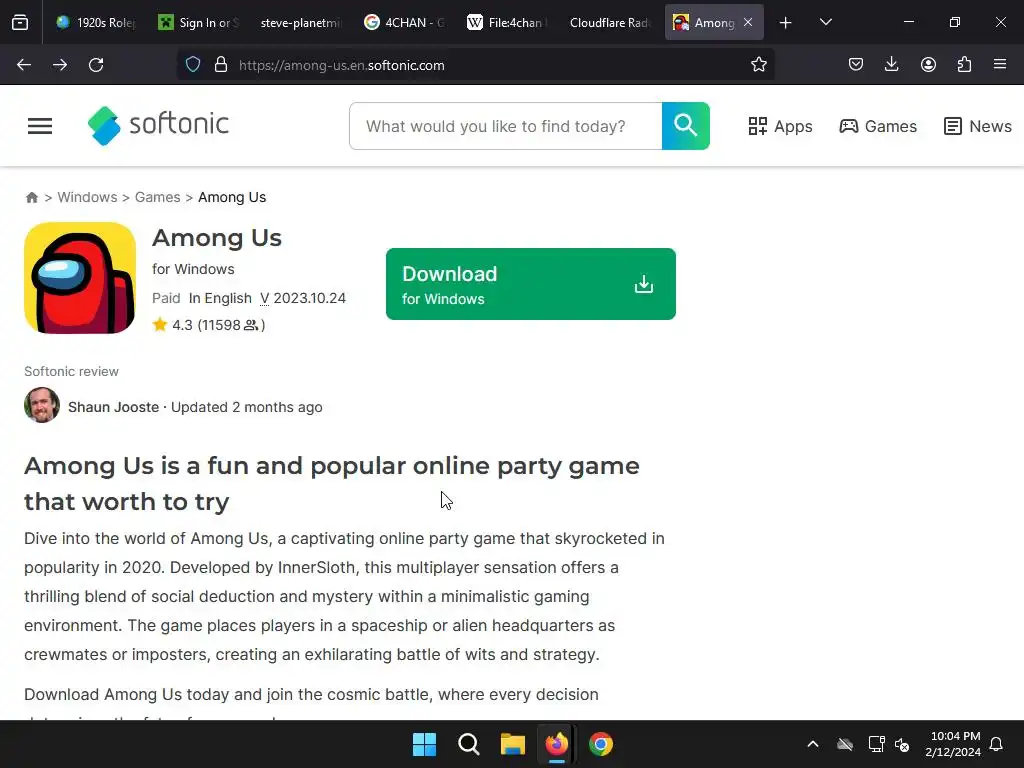Open the Firefox View tab manager icon
1024x768 pixels.
coord(20,22)
